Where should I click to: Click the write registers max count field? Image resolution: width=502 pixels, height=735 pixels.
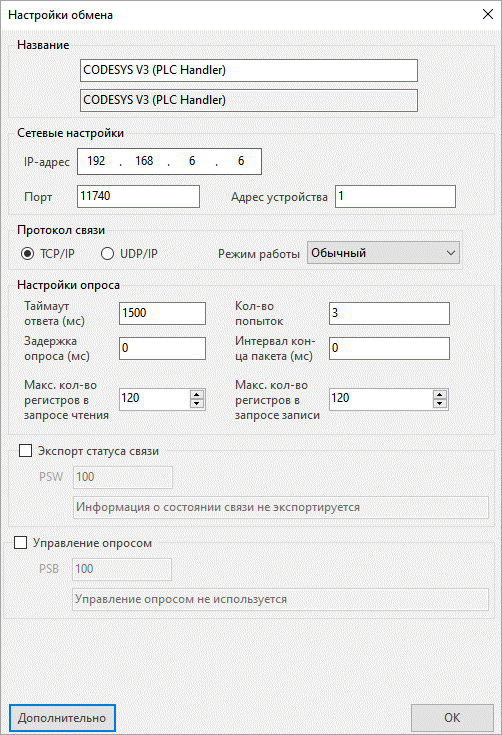381,399
